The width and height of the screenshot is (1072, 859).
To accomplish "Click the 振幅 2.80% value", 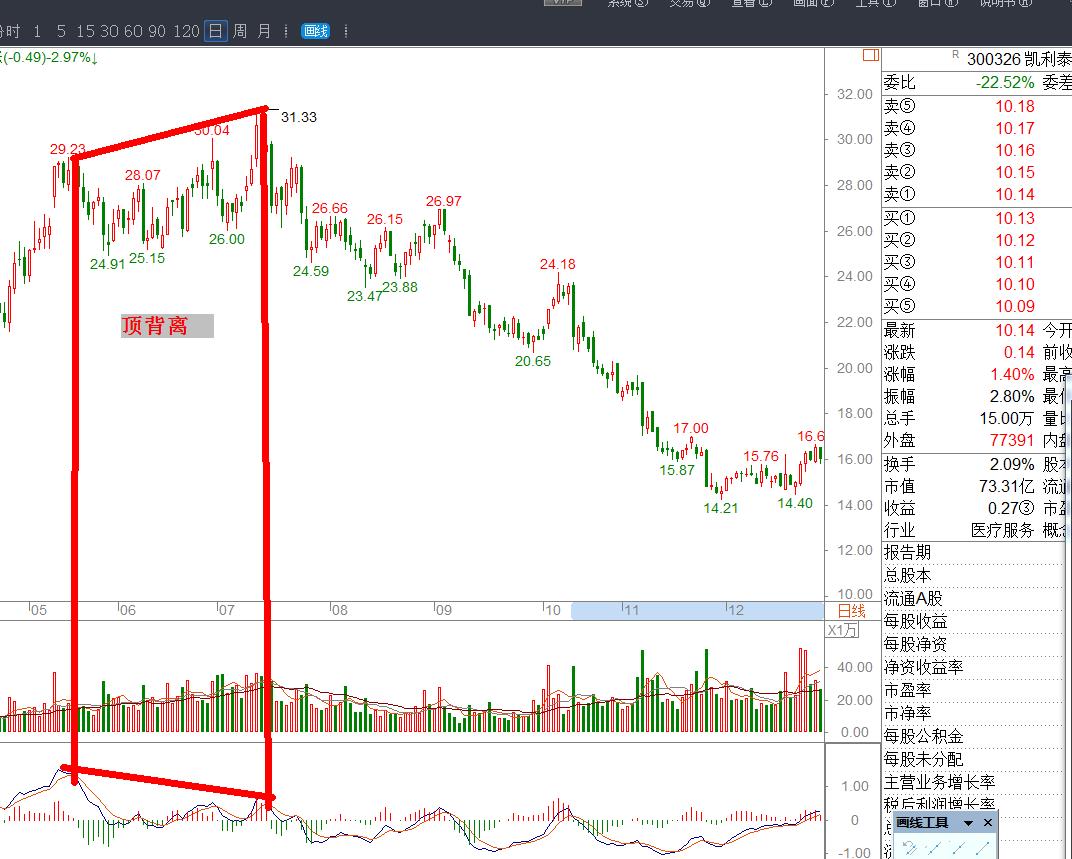I will pyautogui.click(x=1013, y=396).
